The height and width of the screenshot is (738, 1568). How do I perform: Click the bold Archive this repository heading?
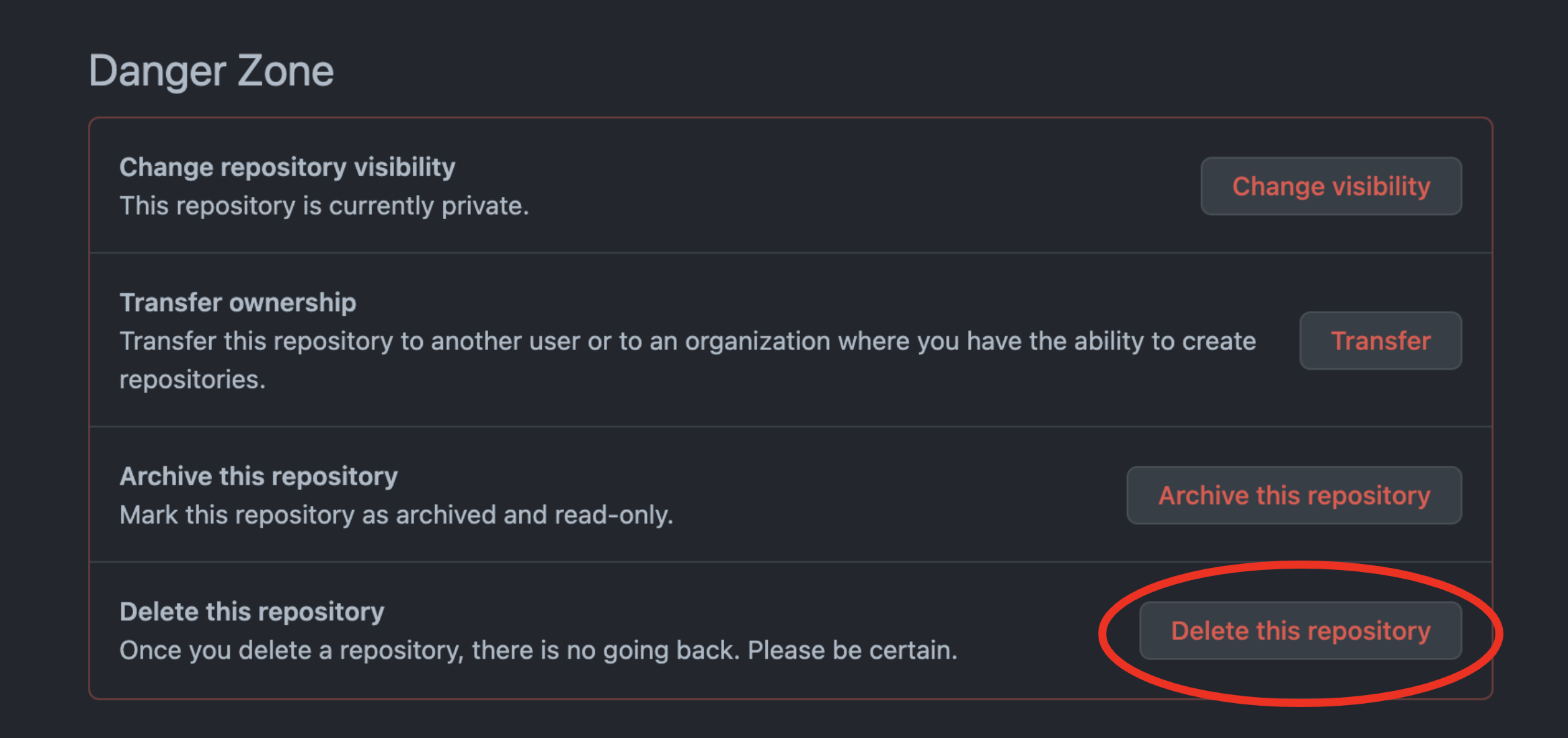click(x=259, y=476)
